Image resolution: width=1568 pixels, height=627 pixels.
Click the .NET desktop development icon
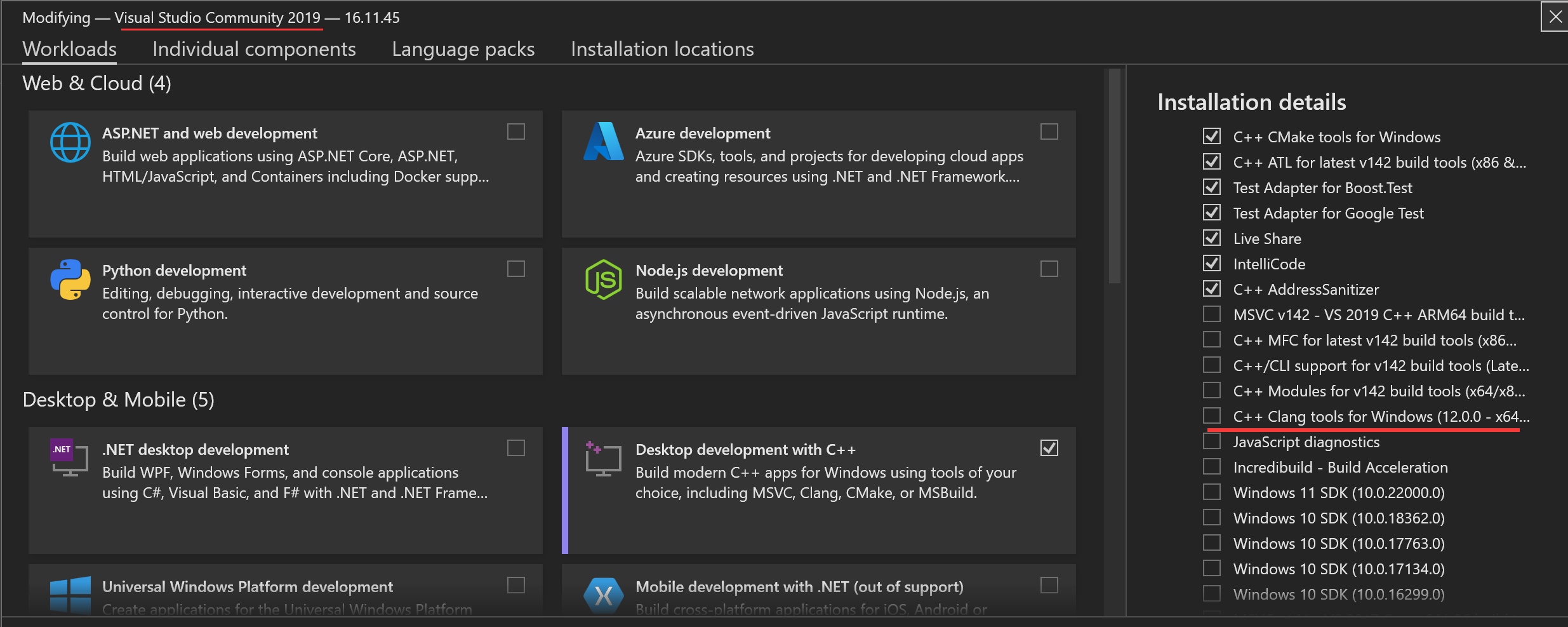coord(69,457)
